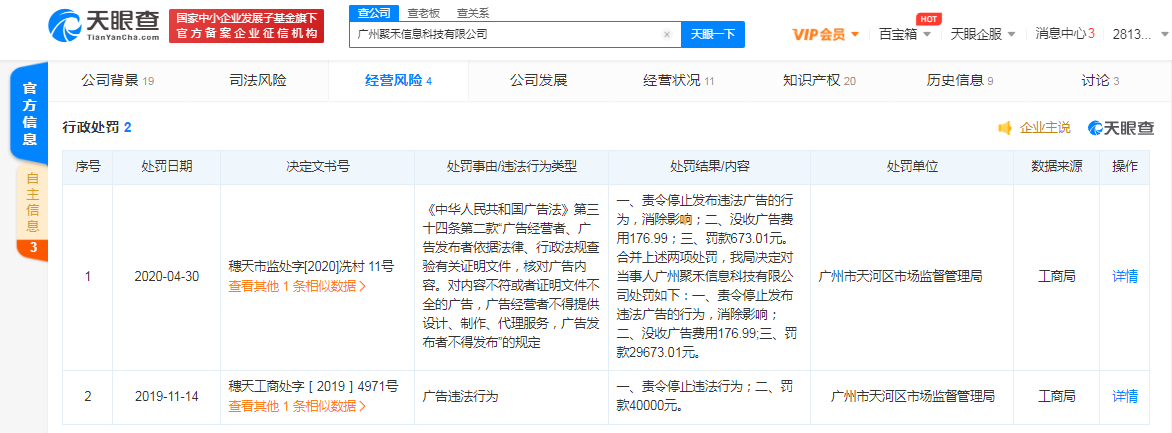View similar data for 4971号 document

(297, 406)
